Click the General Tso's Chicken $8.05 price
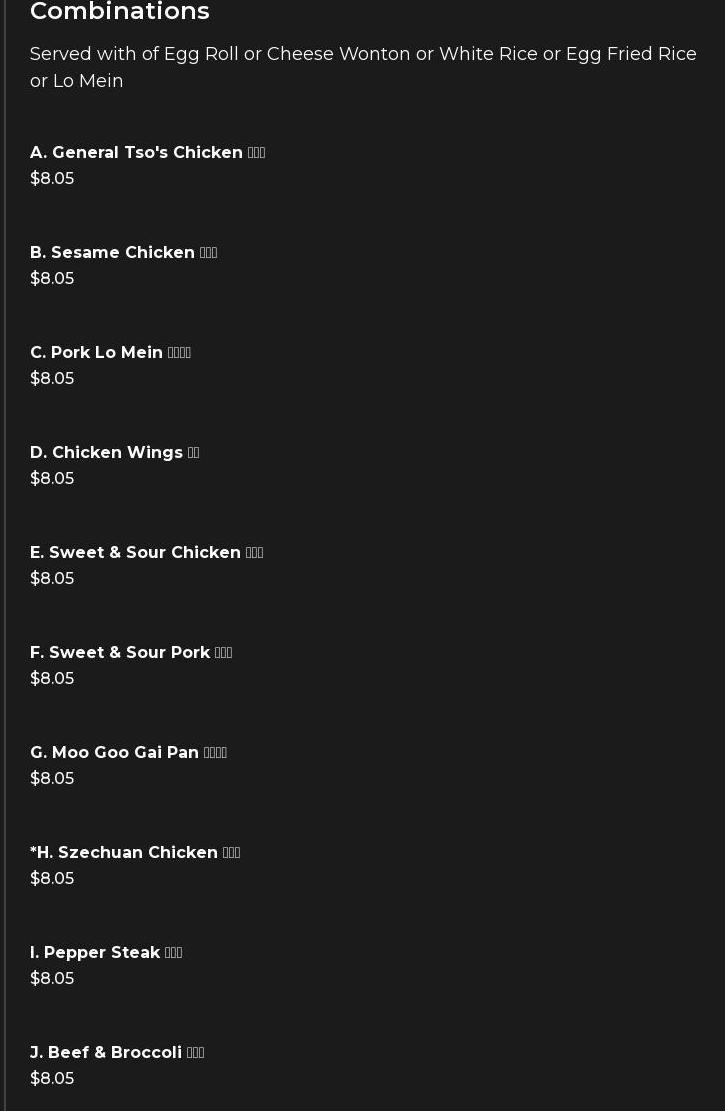The width and height of the screenshot is (725, 1111). pos(52,179)
